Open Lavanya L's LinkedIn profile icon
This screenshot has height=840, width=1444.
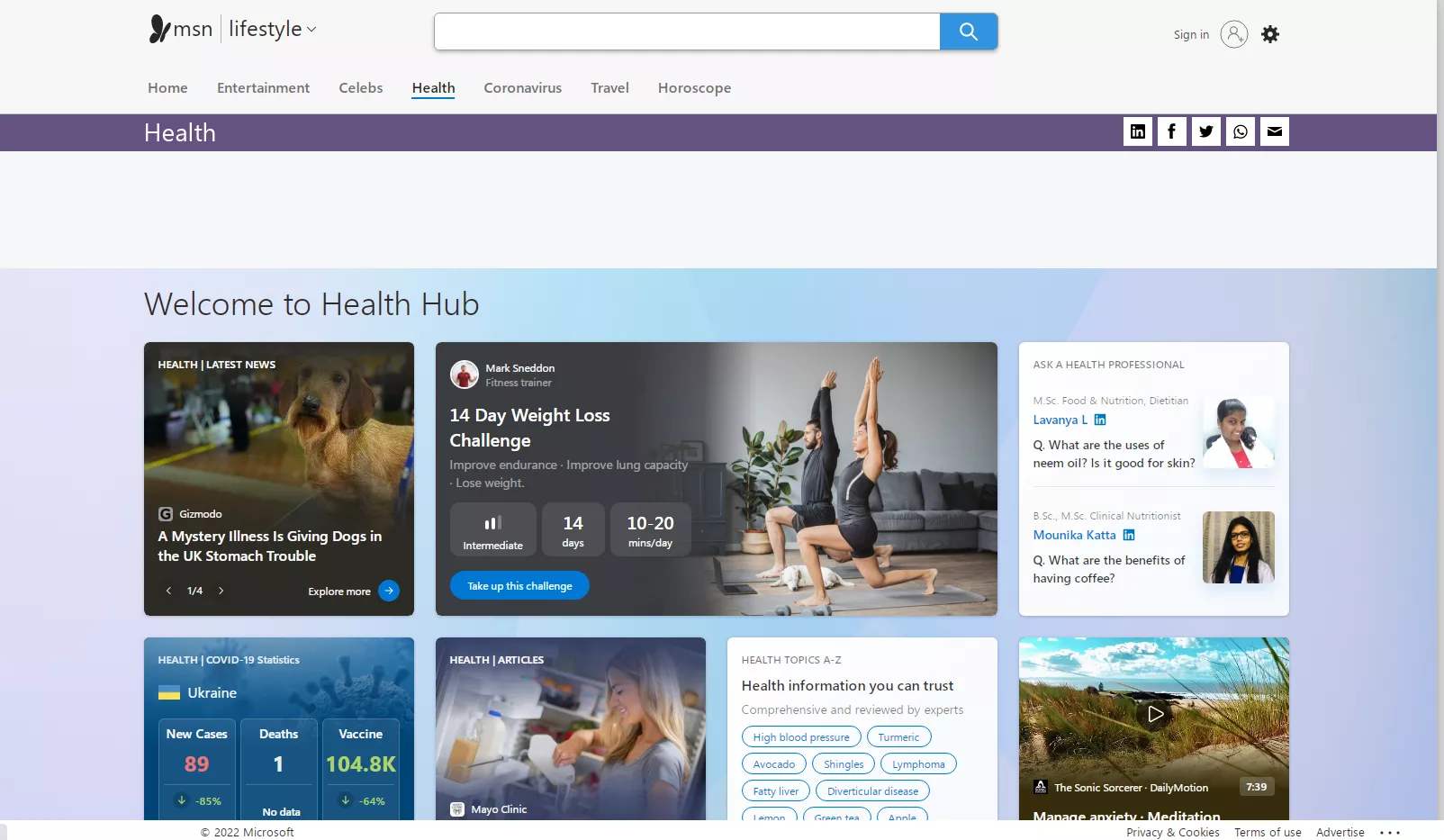coord(1100,420)
